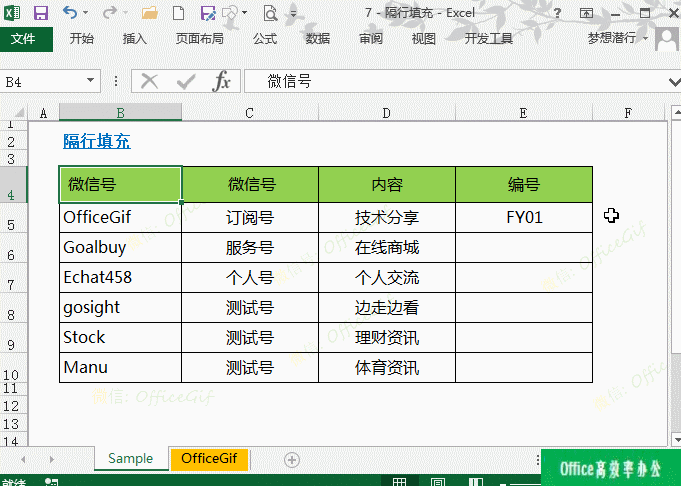Image resolution: width=681 pixels, height=486 pixels.
Task: Click the Insert Function fx icon
Action: click(222, 81)
